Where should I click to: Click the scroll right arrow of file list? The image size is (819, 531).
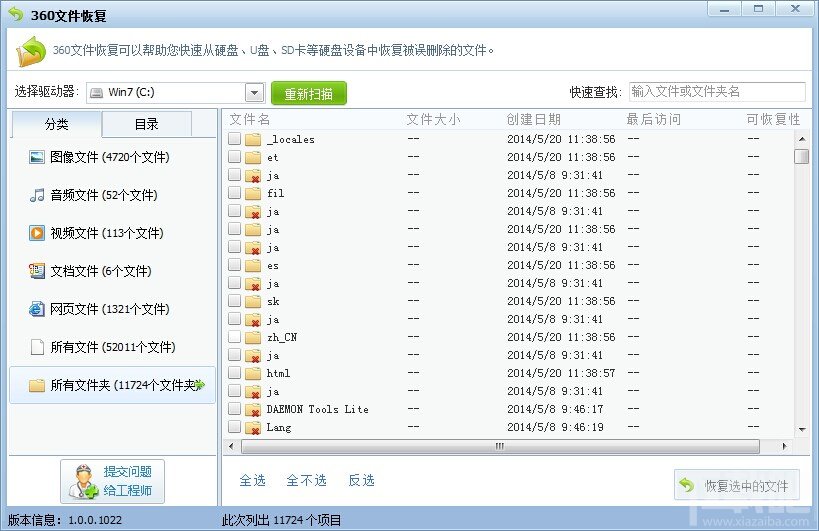784,446
